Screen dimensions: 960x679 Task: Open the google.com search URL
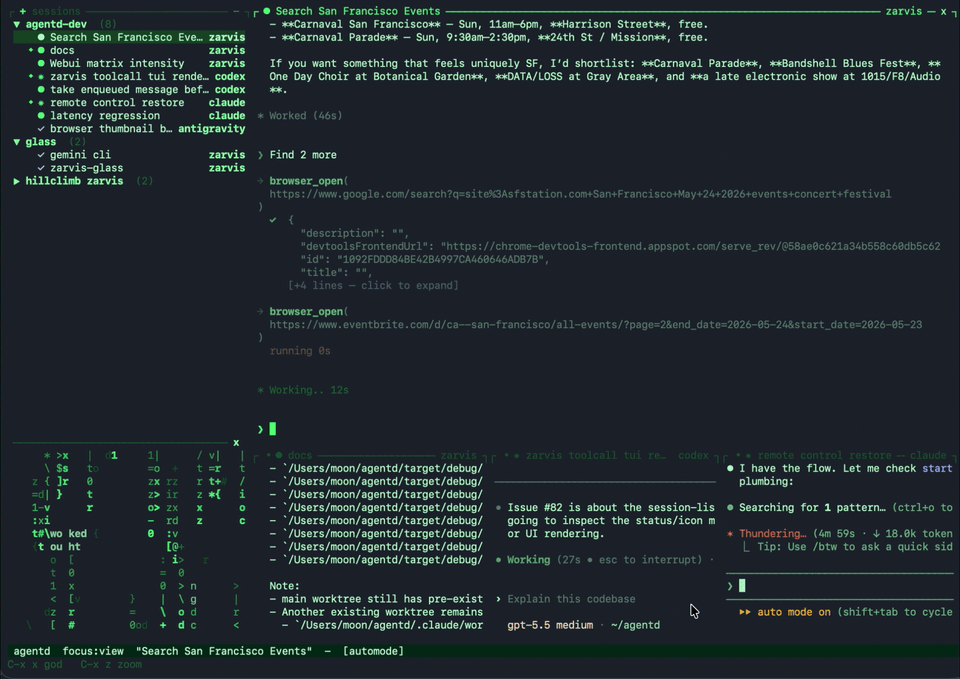580,194
